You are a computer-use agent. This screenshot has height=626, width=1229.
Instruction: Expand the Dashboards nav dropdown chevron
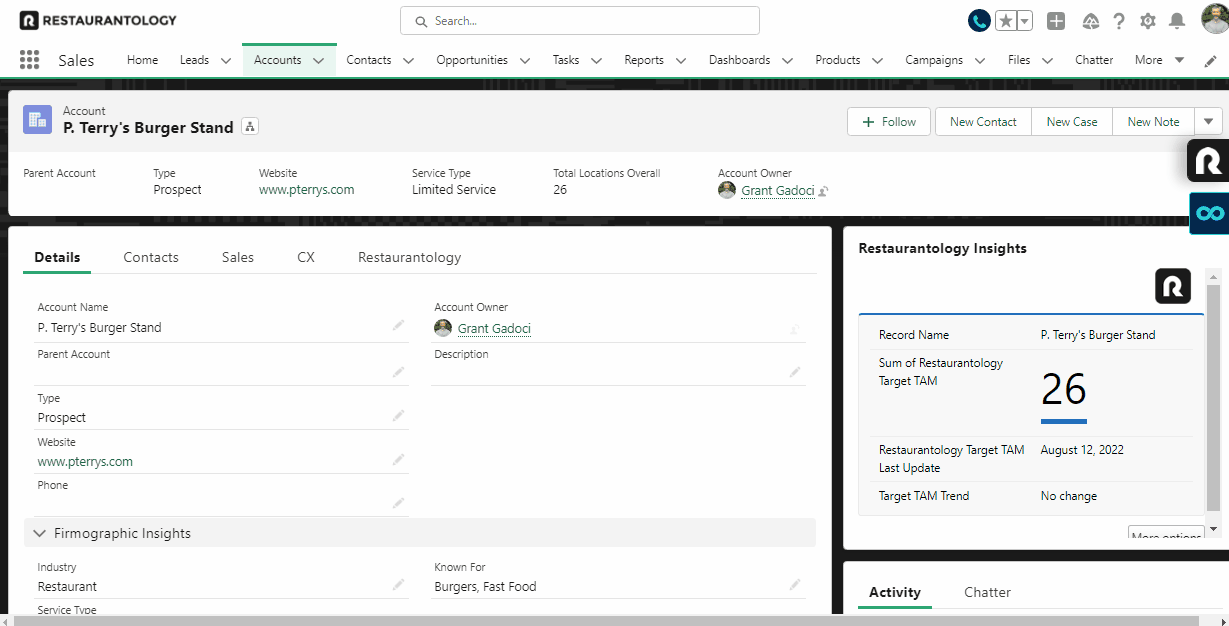[787, 61]
